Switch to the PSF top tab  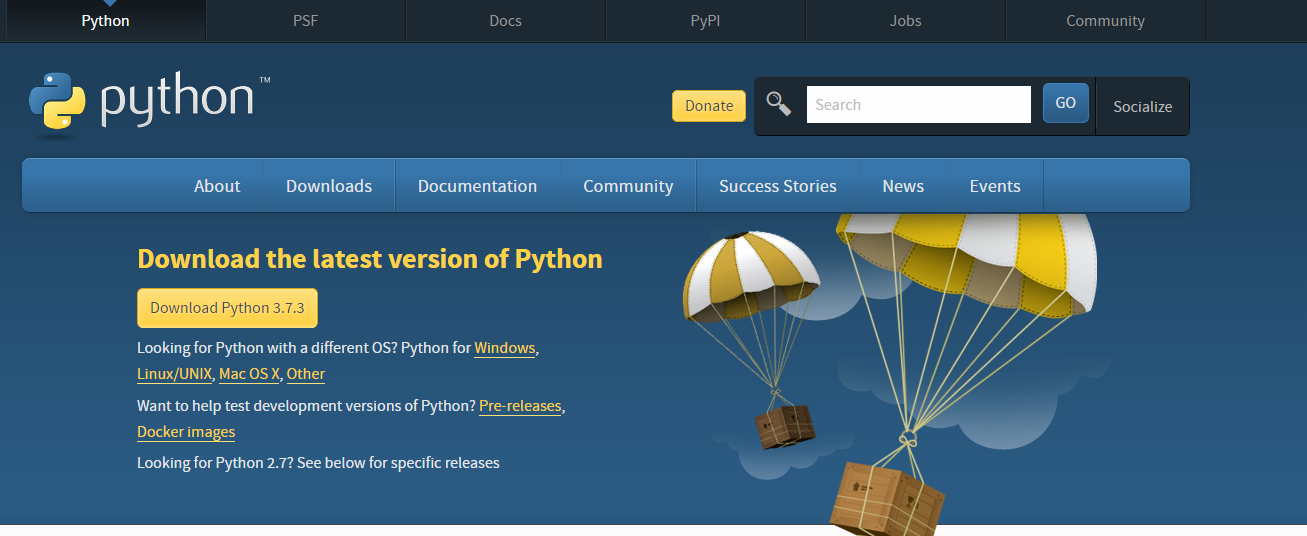[x=305, y=21]
